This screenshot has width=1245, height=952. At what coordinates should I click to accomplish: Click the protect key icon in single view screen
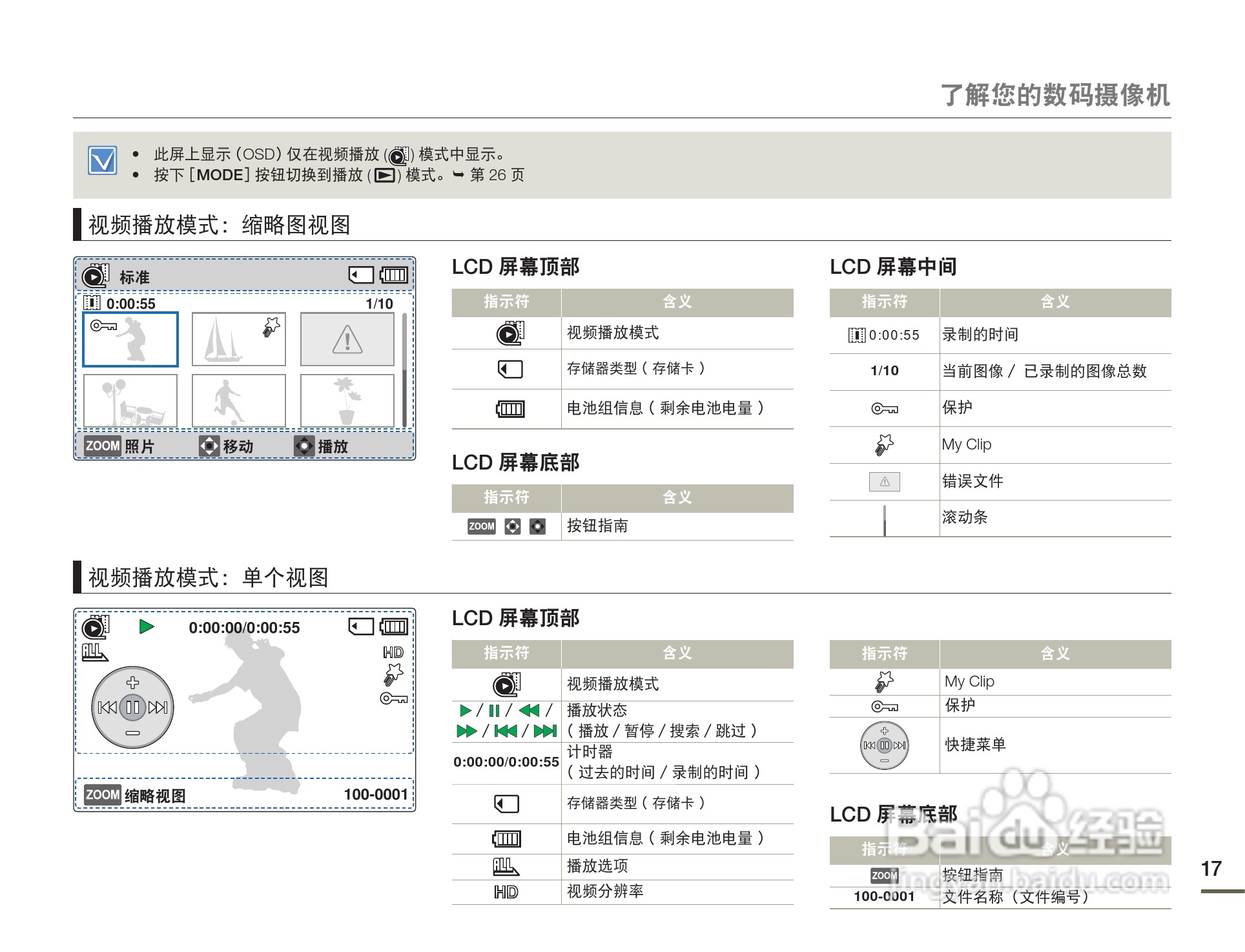[393, 698]
